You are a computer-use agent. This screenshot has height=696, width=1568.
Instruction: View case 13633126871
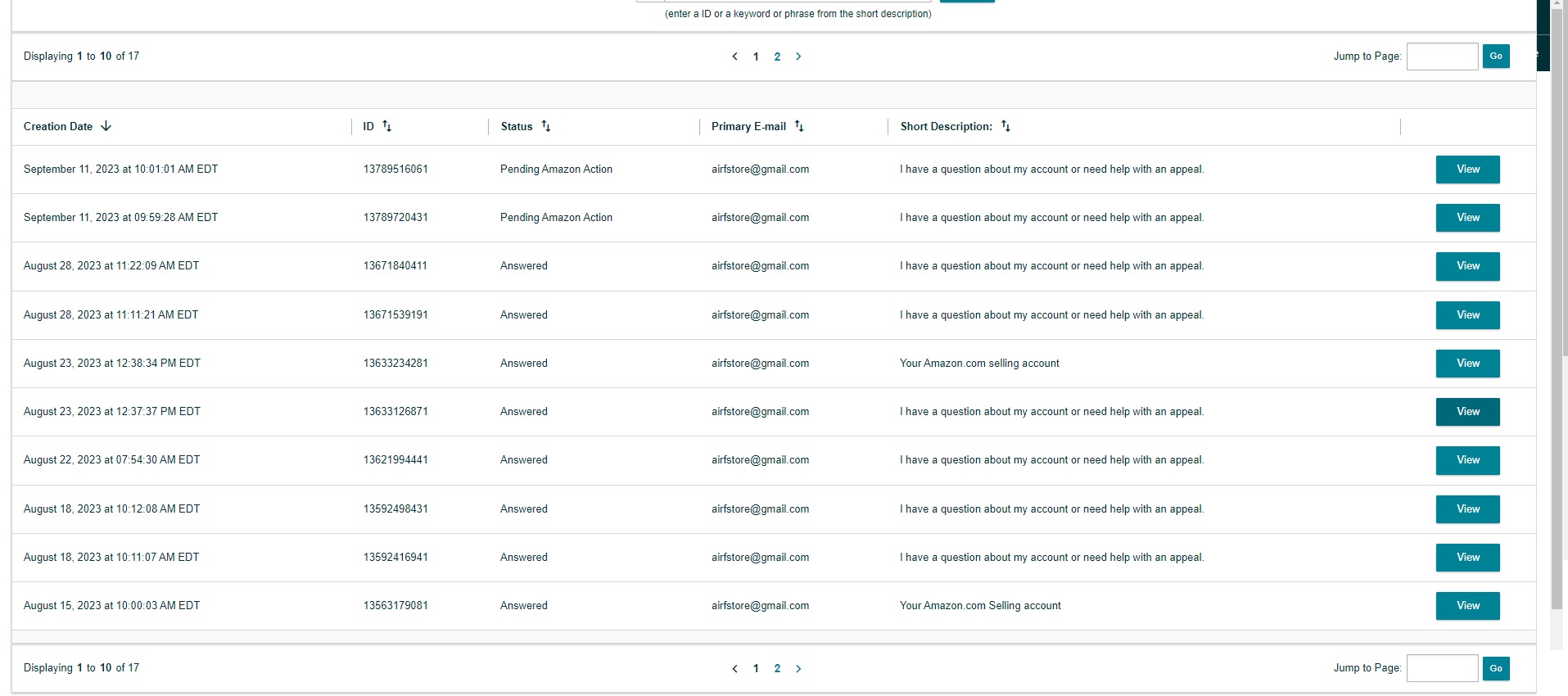[x=1467, y=412]
